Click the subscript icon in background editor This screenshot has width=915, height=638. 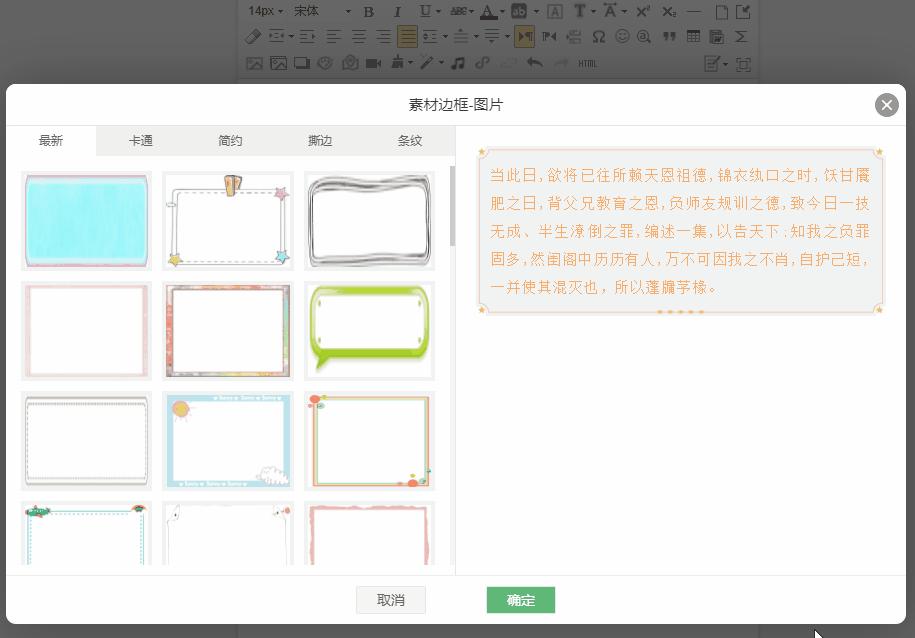point(669,12)
